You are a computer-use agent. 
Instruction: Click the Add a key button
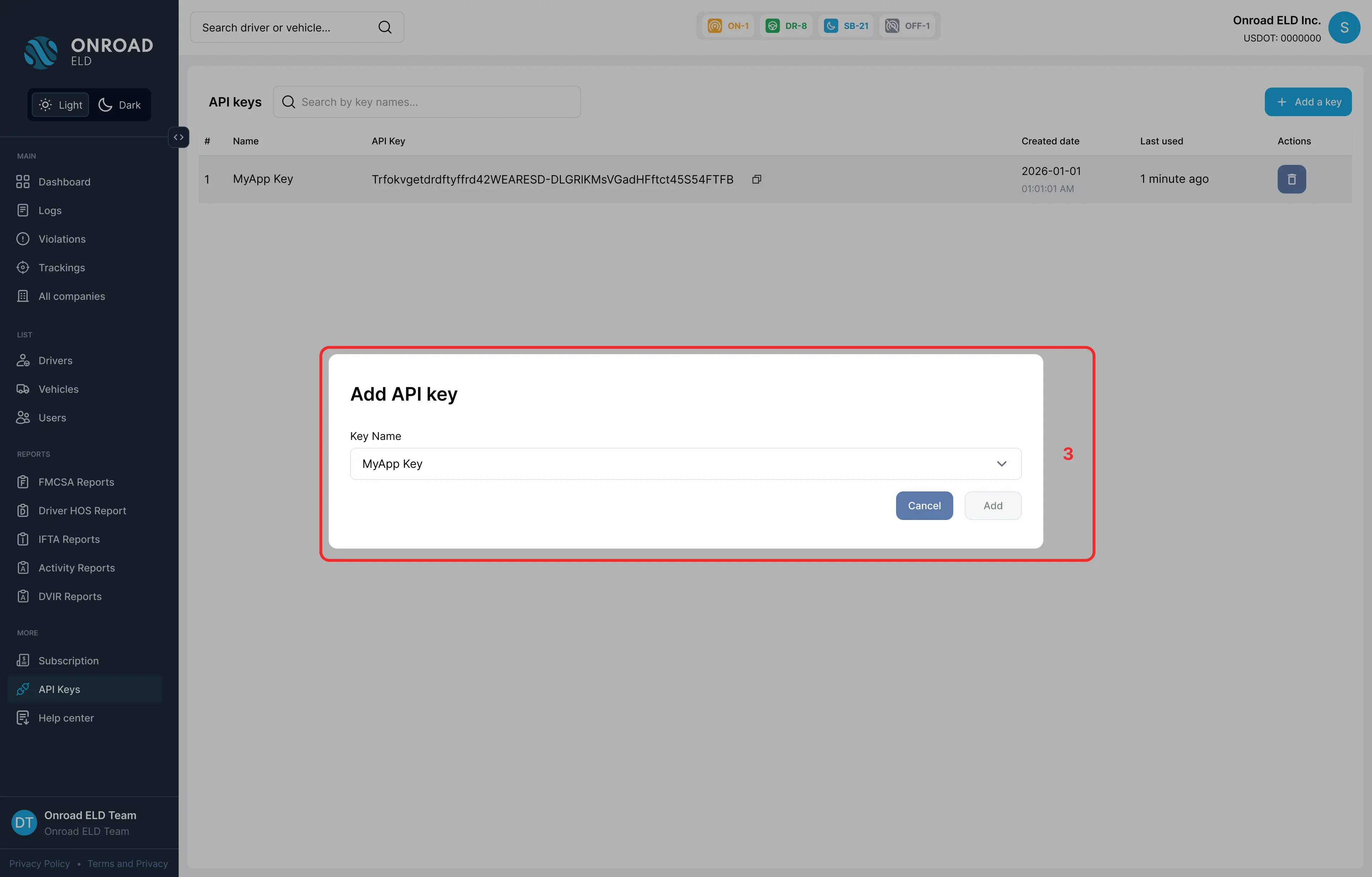[x=1308, y=102]
